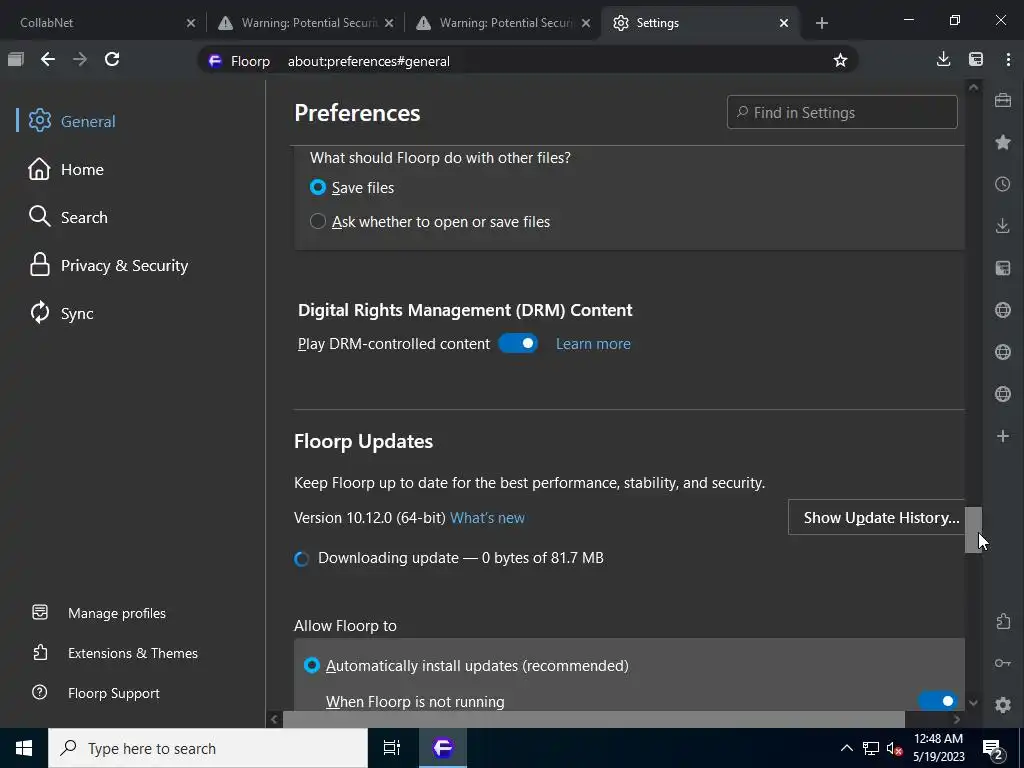Show hidden system tray icons
This screenshot has width=1024, height=768.
point(846,748)
